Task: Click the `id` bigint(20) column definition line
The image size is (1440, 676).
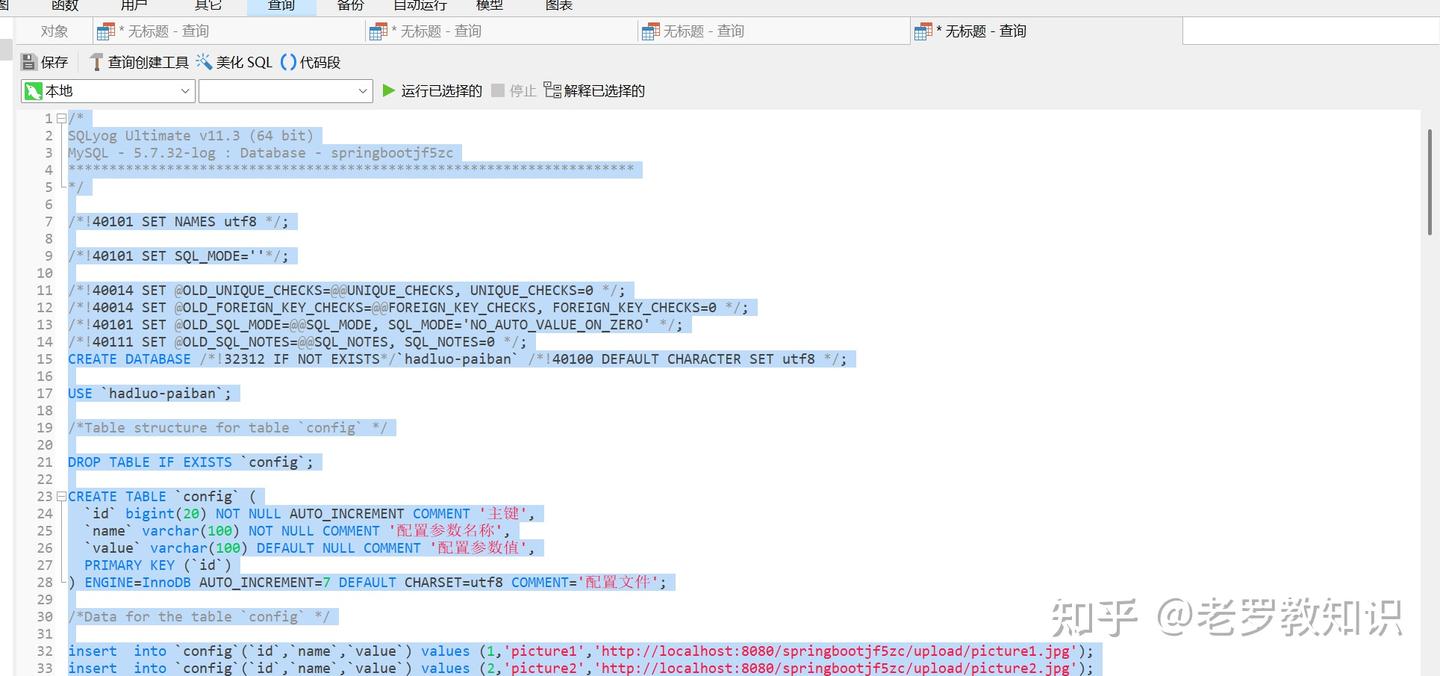Action: click(310, 513)
